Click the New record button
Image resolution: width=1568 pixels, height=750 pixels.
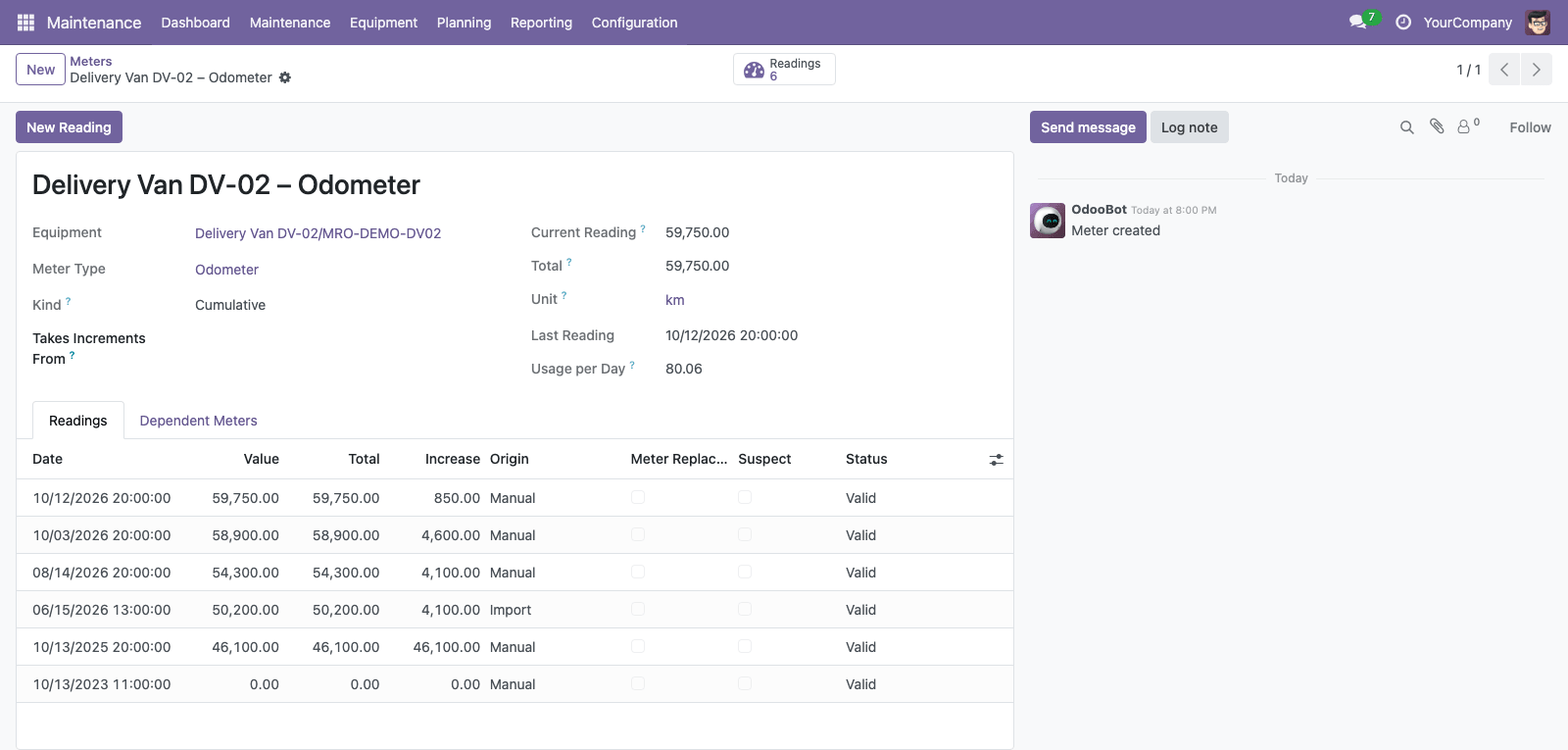point(40,70)
